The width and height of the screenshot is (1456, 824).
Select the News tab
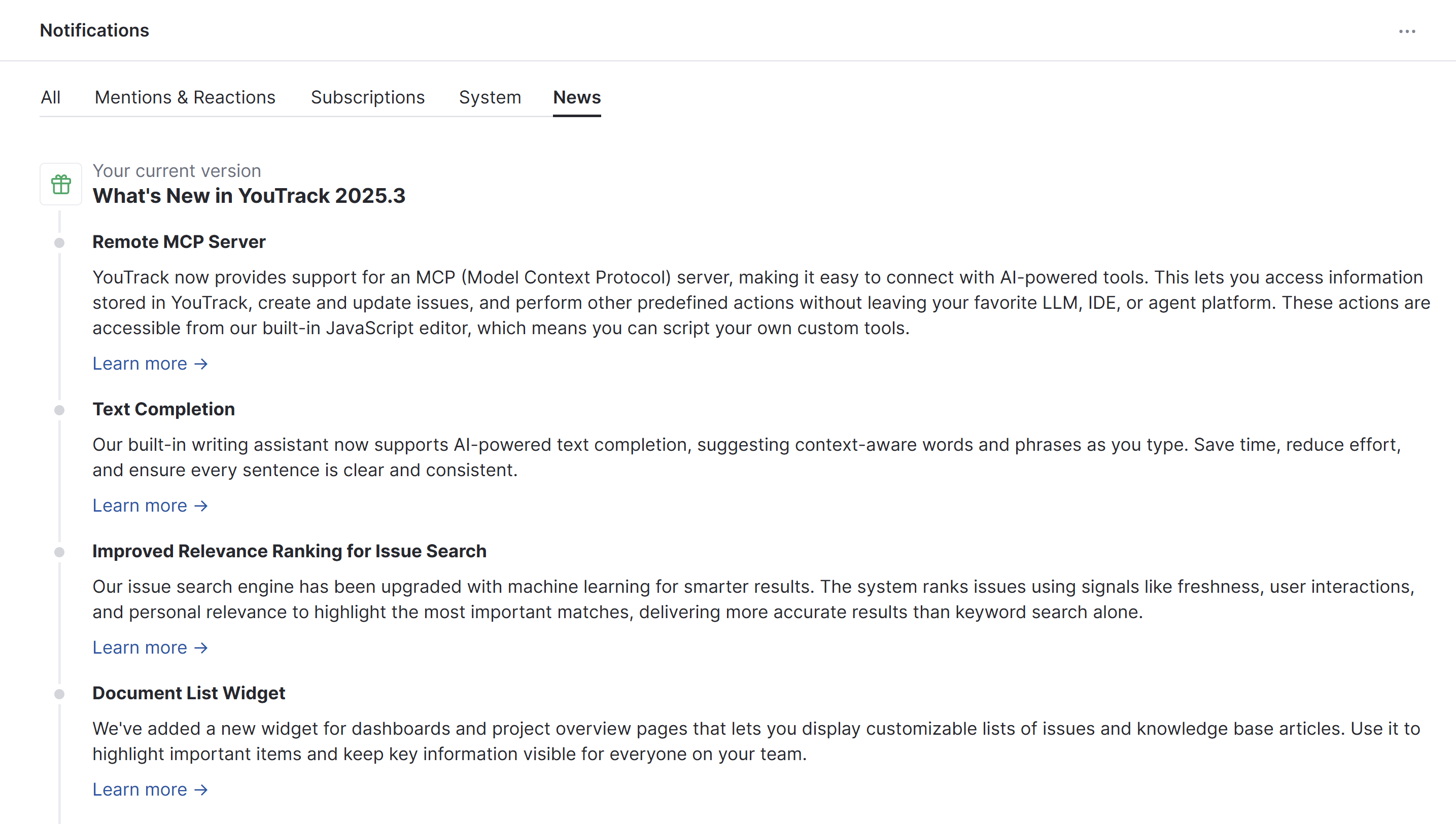[x=576, y=97]
